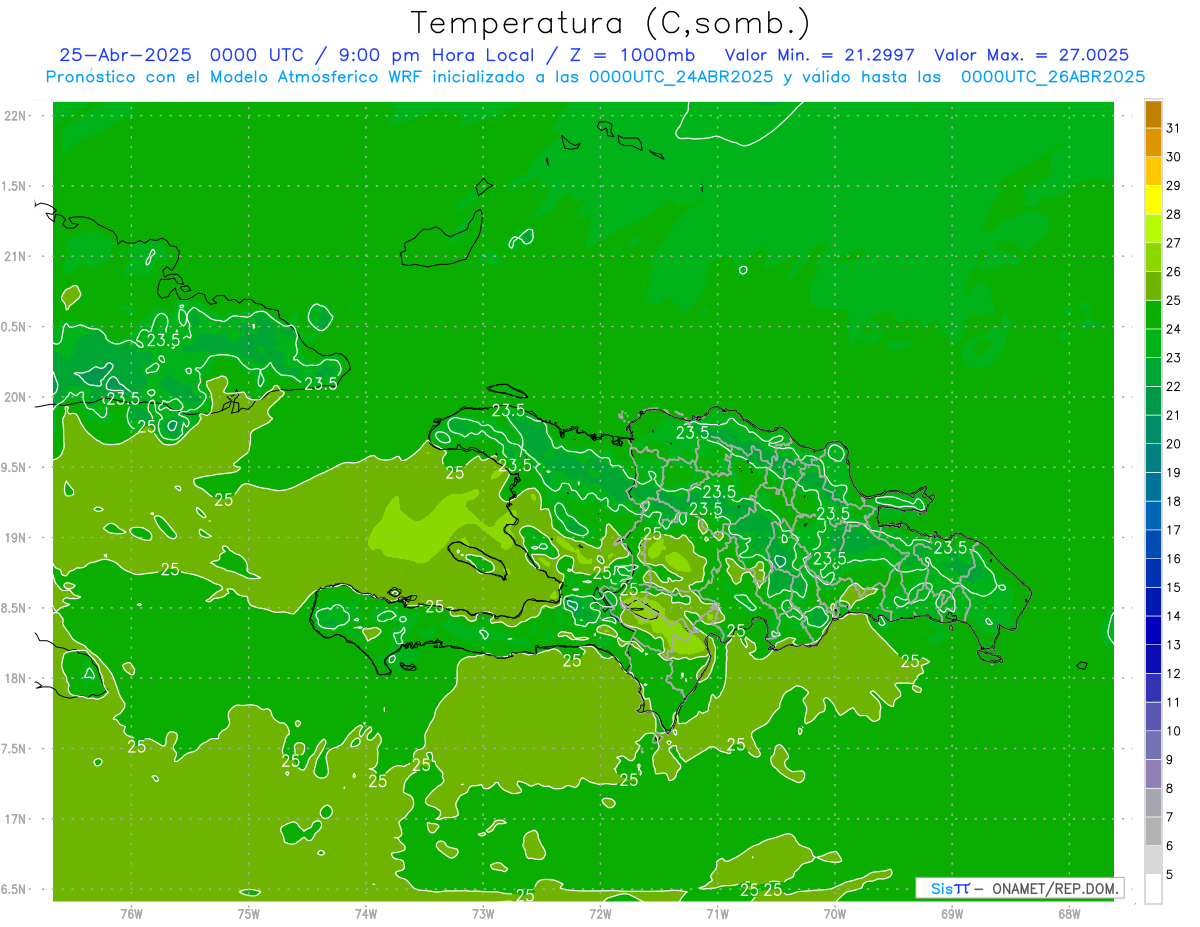Click the colorbar label "8"
Screen dimensions: 1200x927
[x=1170, y=788]
